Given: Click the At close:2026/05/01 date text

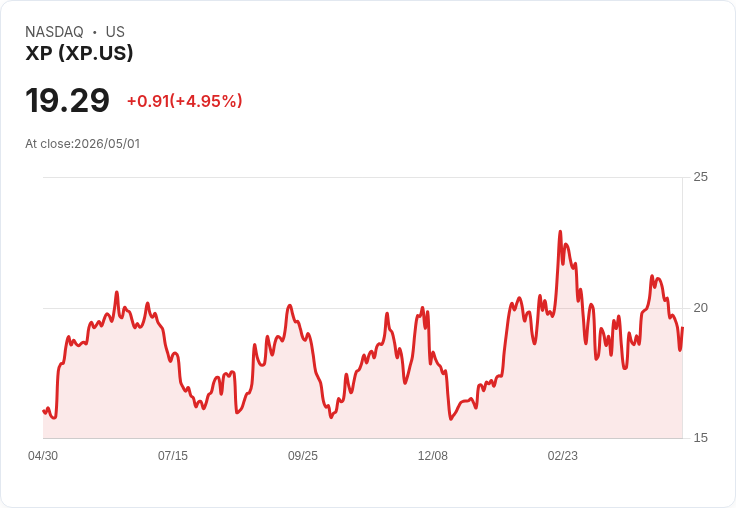Looking at the screenshot, I should pos(83,144).
